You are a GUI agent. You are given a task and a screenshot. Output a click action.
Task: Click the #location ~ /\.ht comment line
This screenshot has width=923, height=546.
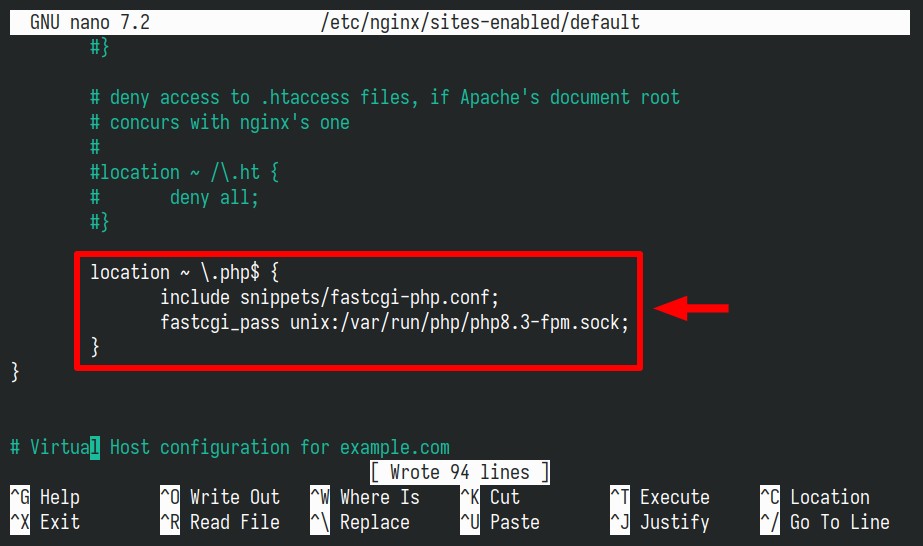point(184,172)
